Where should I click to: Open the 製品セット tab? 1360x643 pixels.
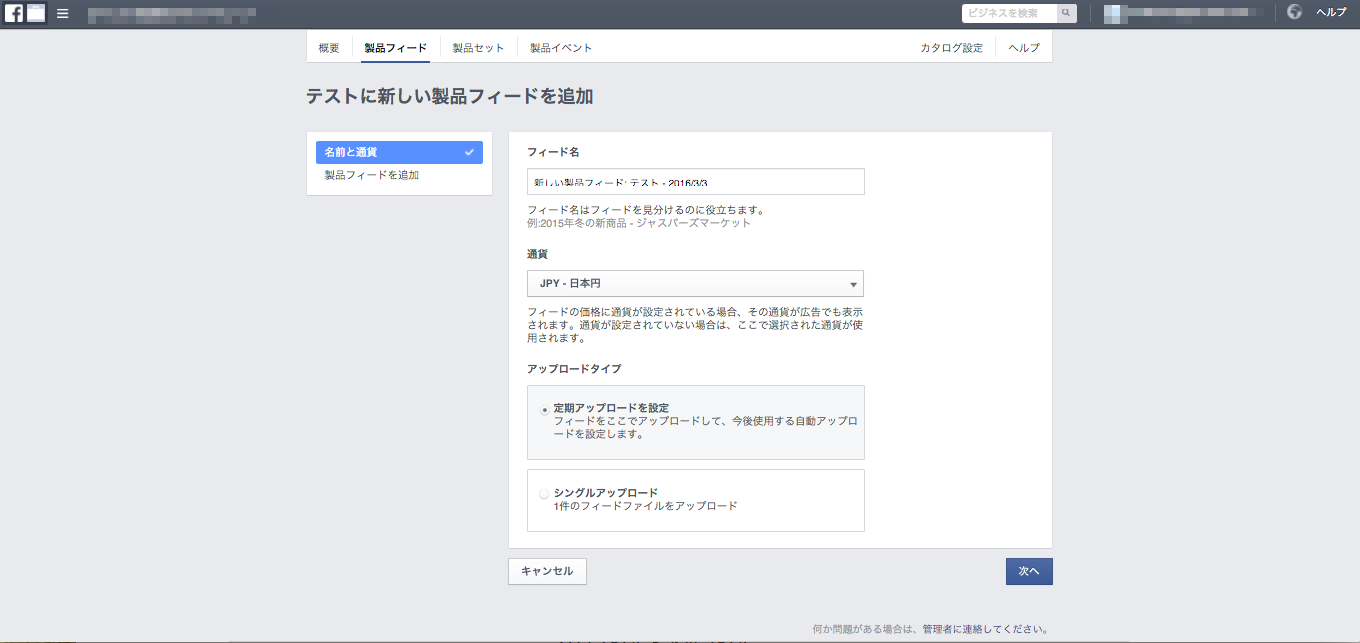point(478,48)
